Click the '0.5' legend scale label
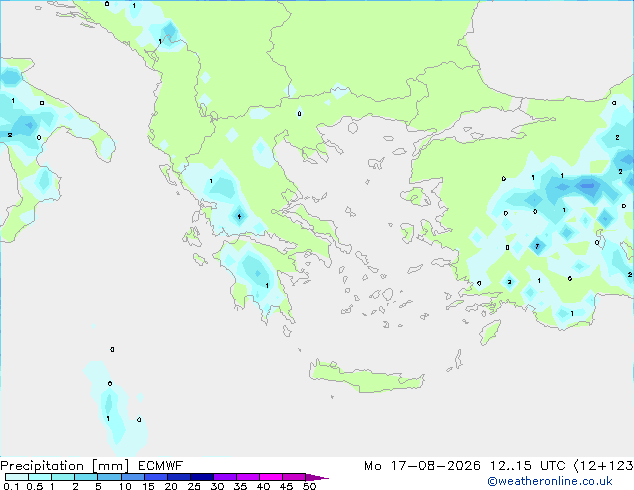This screenshot has height=490, width=634. coord(35,486)
